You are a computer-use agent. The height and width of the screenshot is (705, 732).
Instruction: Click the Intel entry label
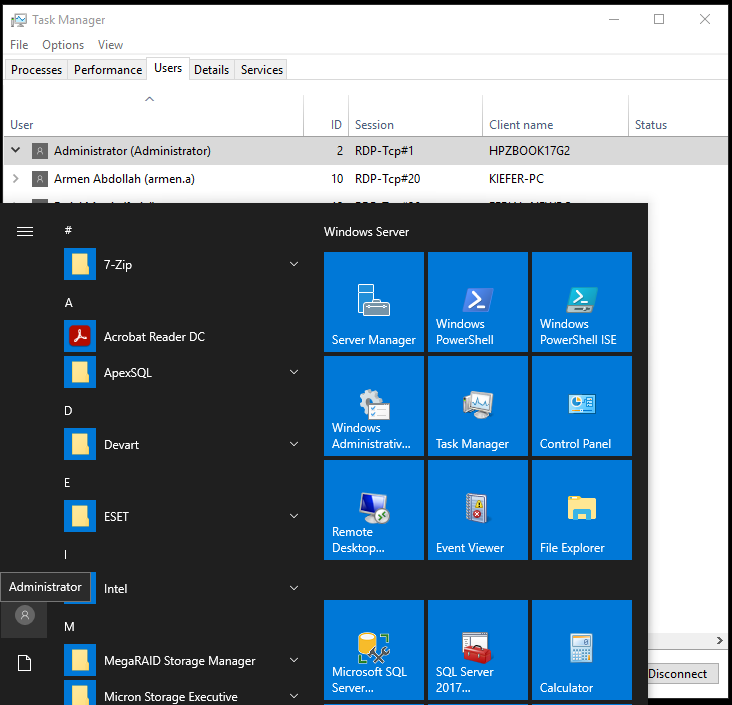[x=115, y=588]
